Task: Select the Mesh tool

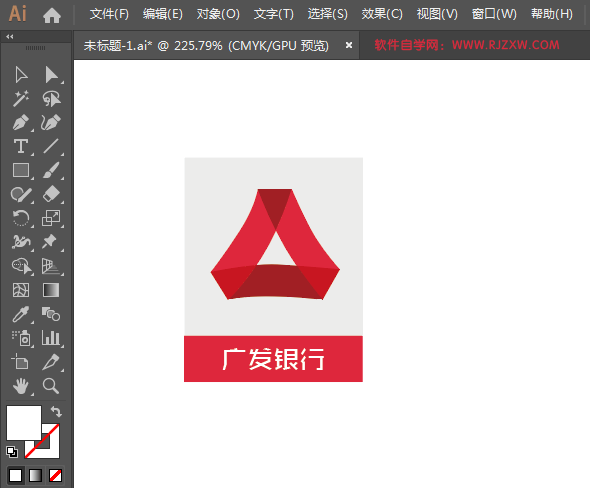Action: click(21, 290)
